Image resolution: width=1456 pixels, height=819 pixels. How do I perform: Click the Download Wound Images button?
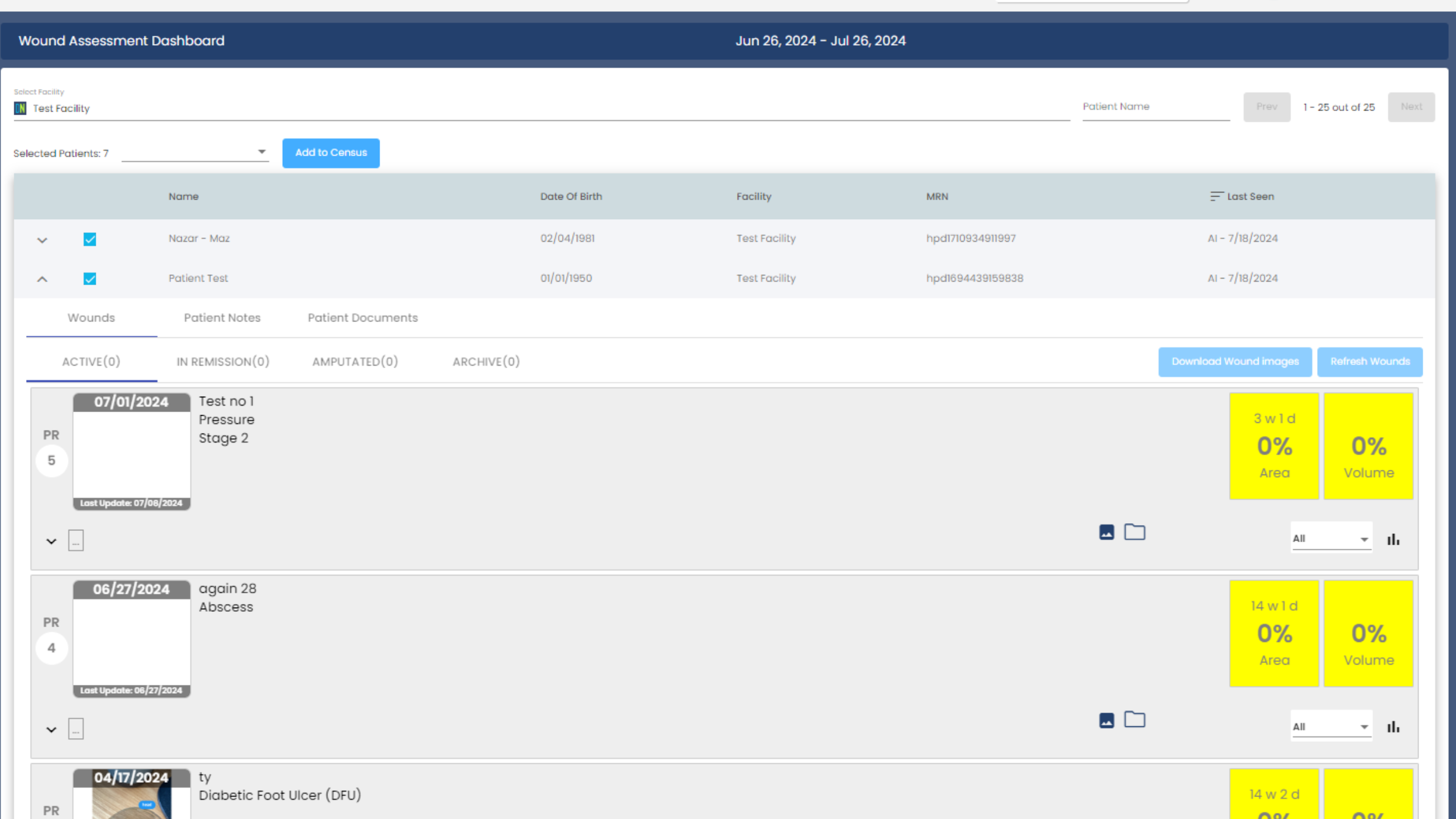[x=1234, y=362]
